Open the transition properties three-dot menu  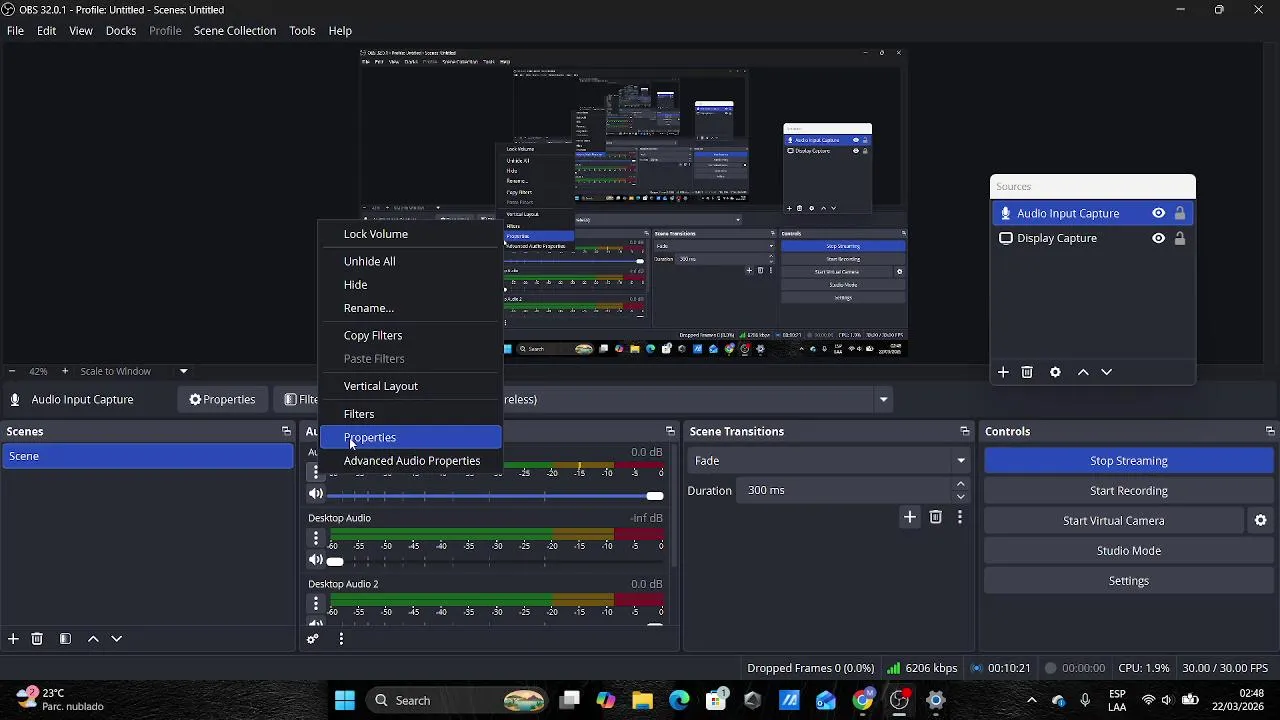coord(960,517)
